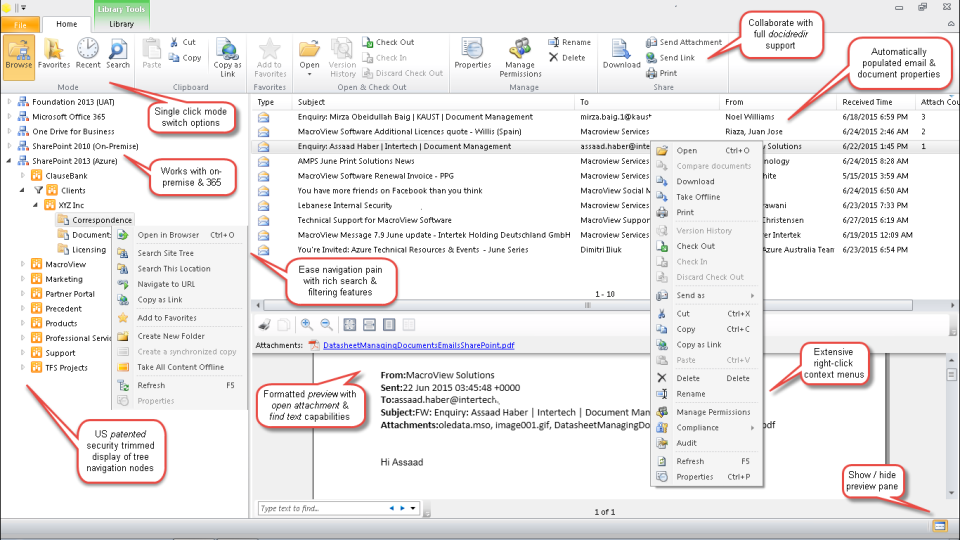This screenshot has width=960, height=540.
Task: Choose Navigate to URL in the tree menu
Action: click(180, 284)
